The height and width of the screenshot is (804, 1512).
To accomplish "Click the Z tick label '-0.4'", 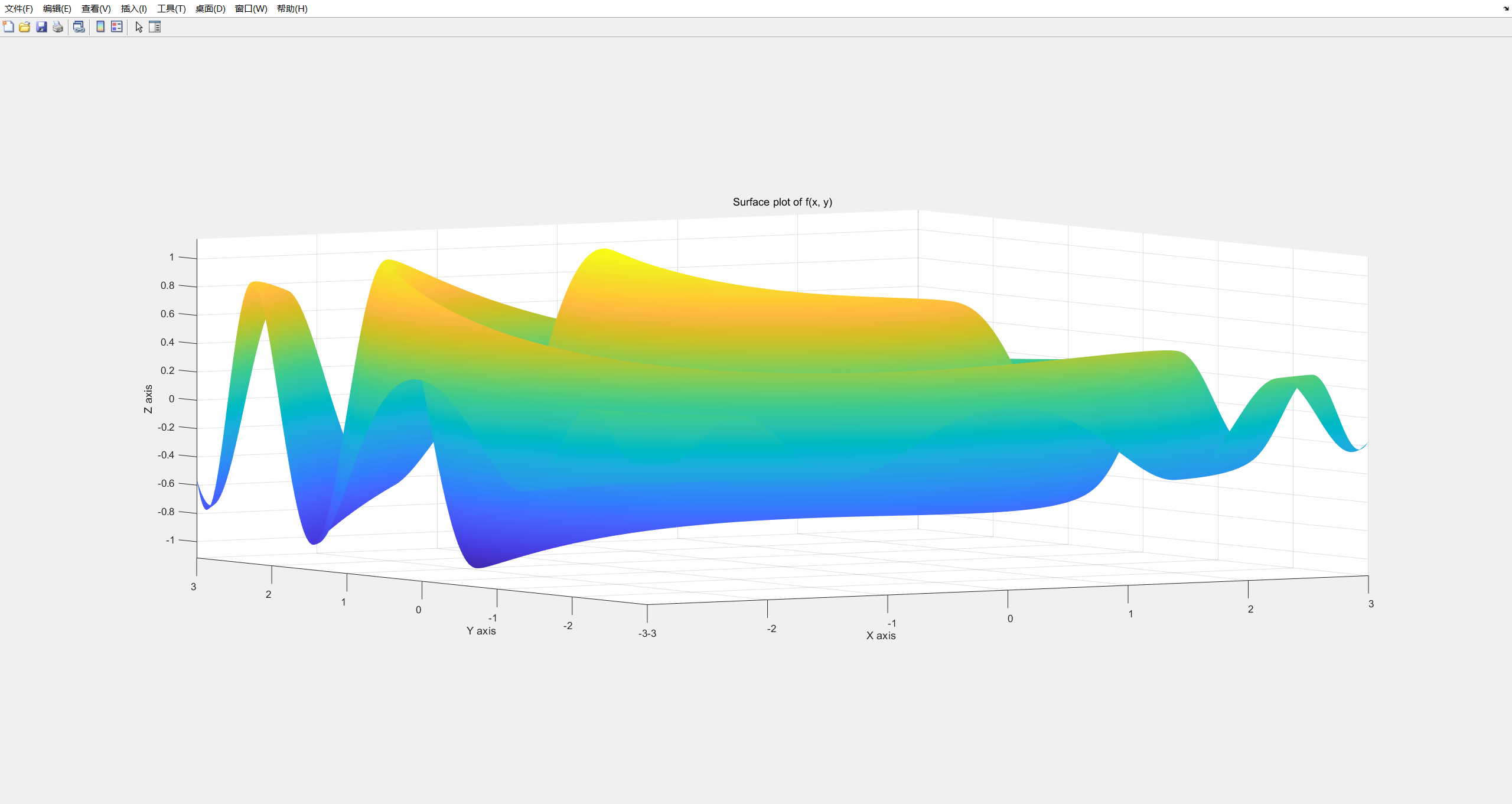I will (x=166, y=455).
